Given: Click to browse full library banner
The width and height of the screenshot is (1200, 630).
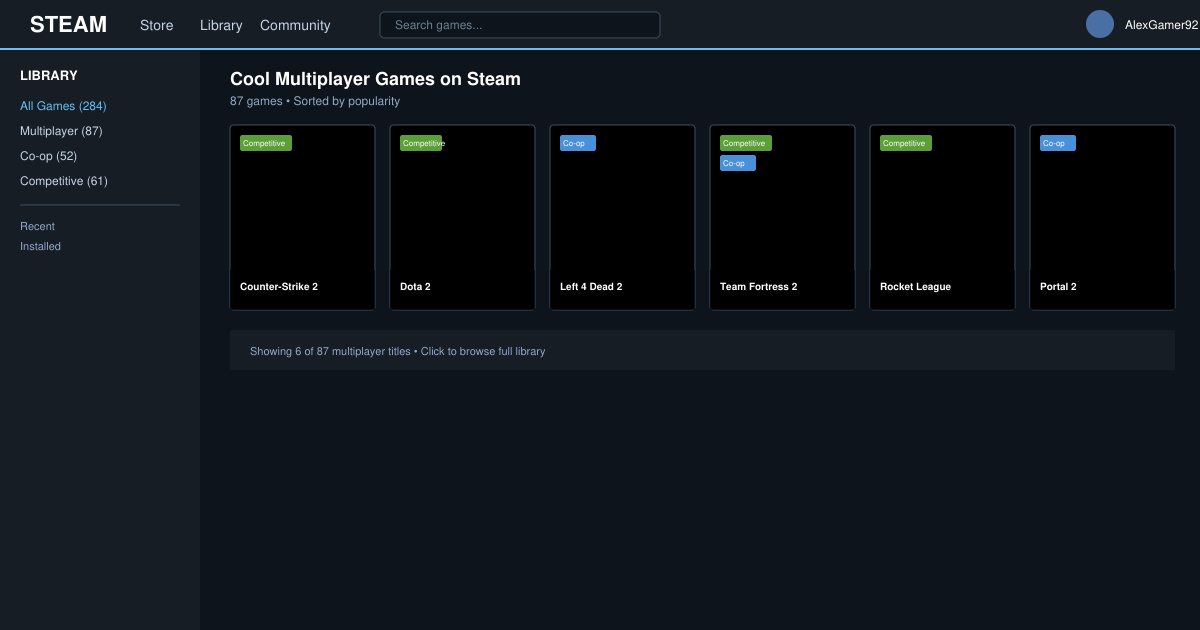Looking at the screenshot, I should (702, 350).
